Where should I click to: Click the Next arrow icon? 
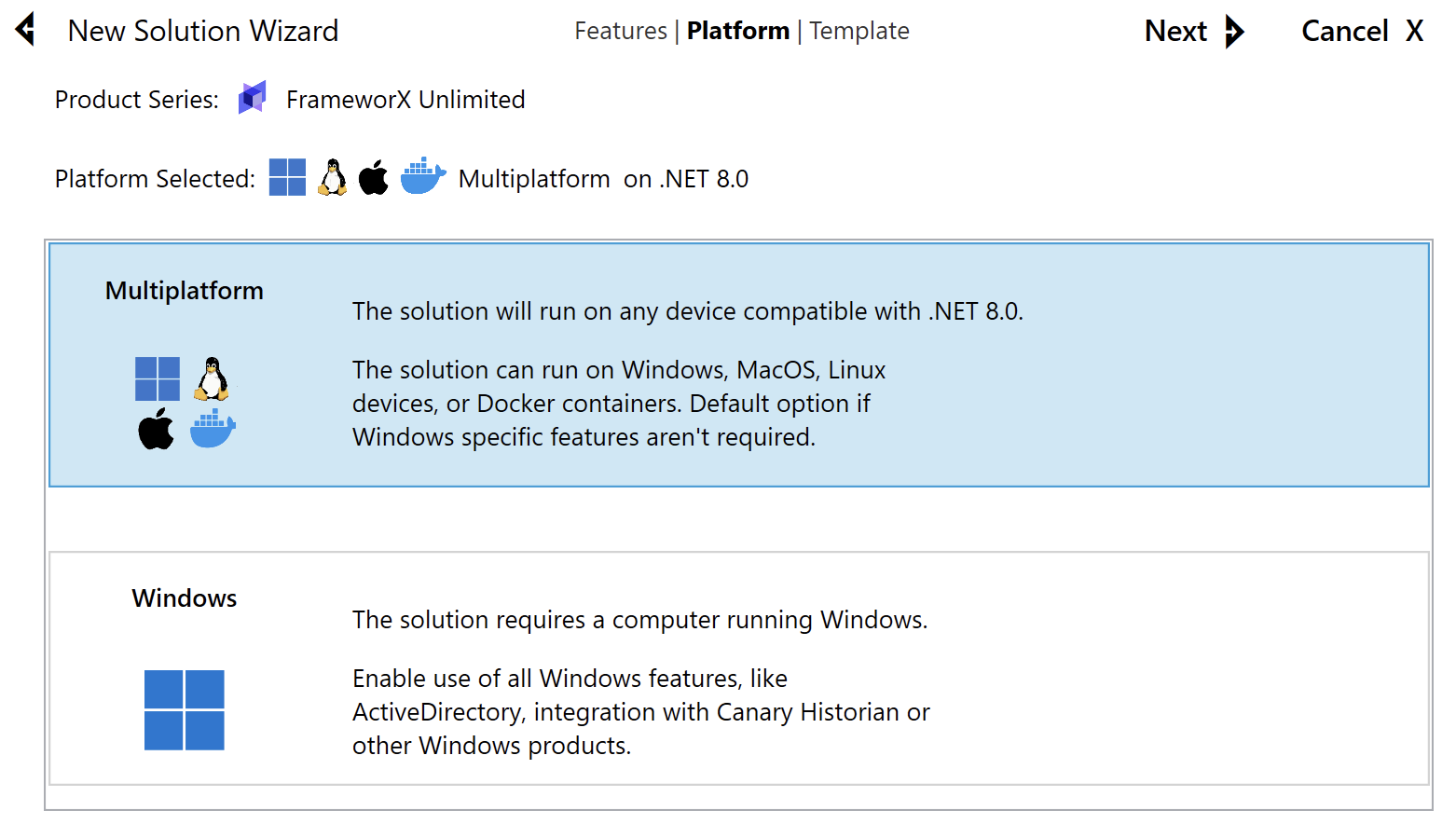[x=1234, y=31]
